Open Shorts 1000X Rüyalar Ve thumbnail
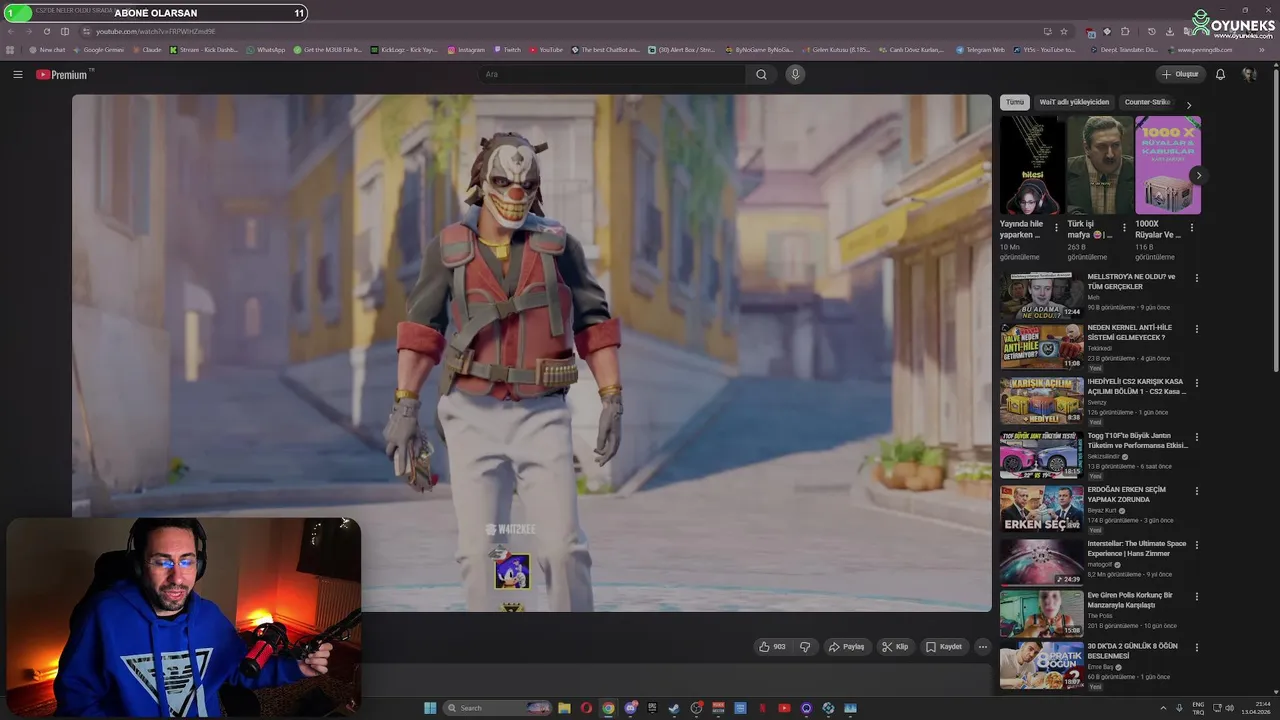This screenshot has width=1280, height=720. (x=1168, y=165)
